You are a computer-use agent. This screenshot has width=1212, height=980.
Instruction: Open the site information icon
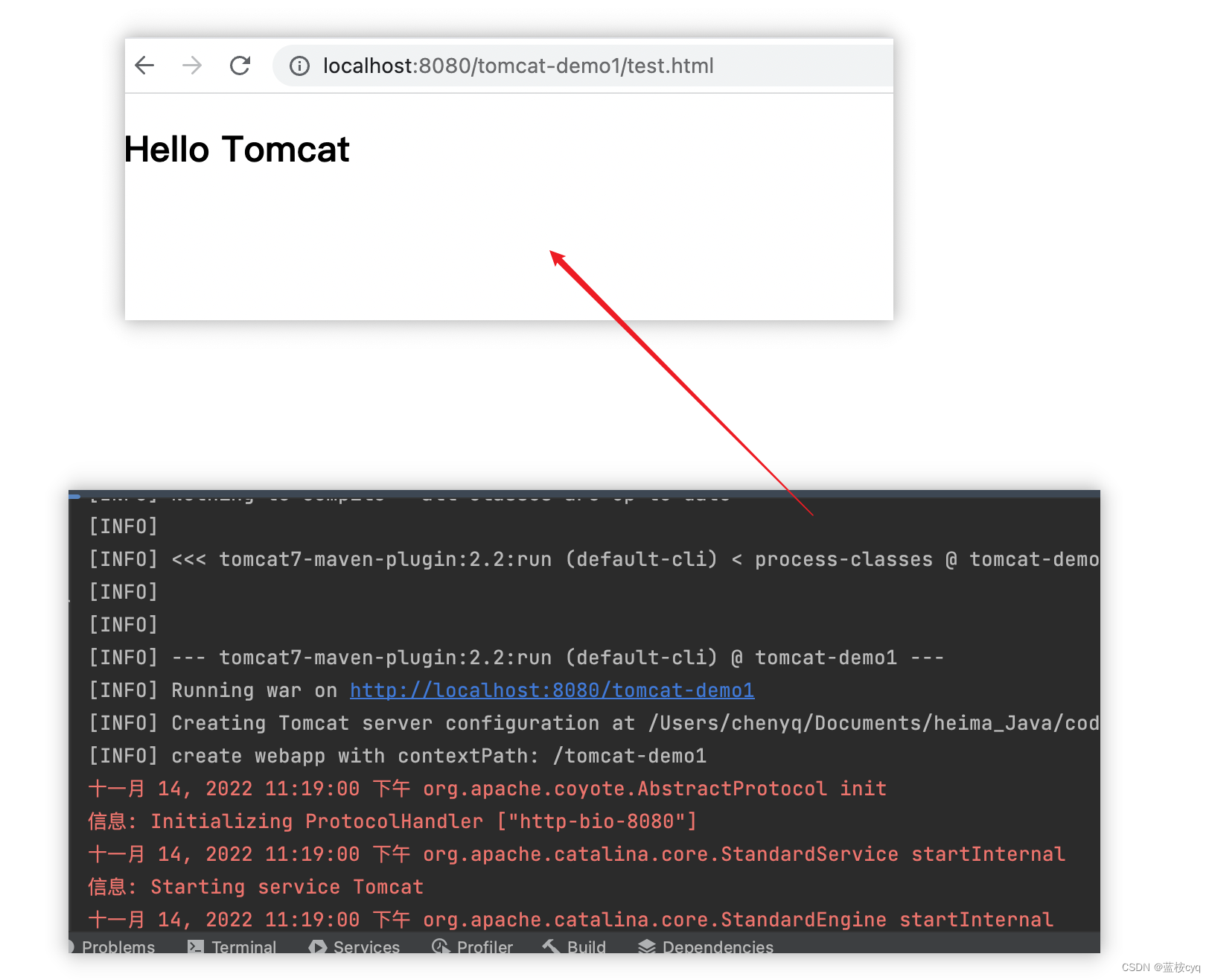point(299,66)
